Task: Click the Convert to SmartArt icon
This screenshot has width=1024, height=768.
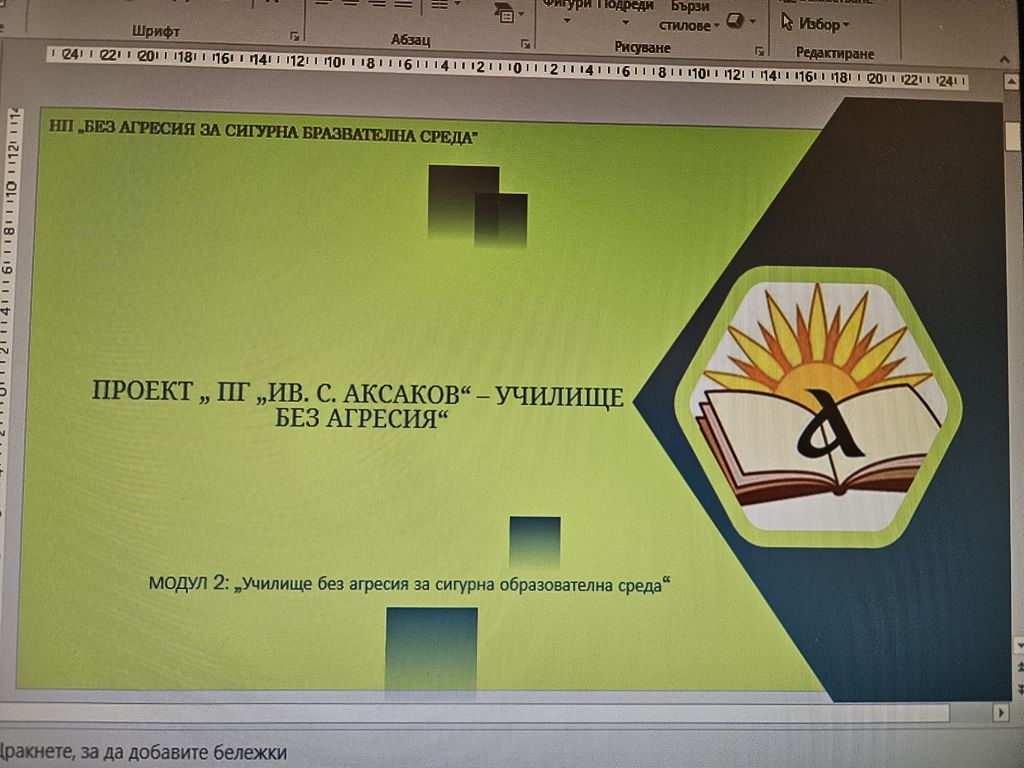Action: (x=507, y=13)
